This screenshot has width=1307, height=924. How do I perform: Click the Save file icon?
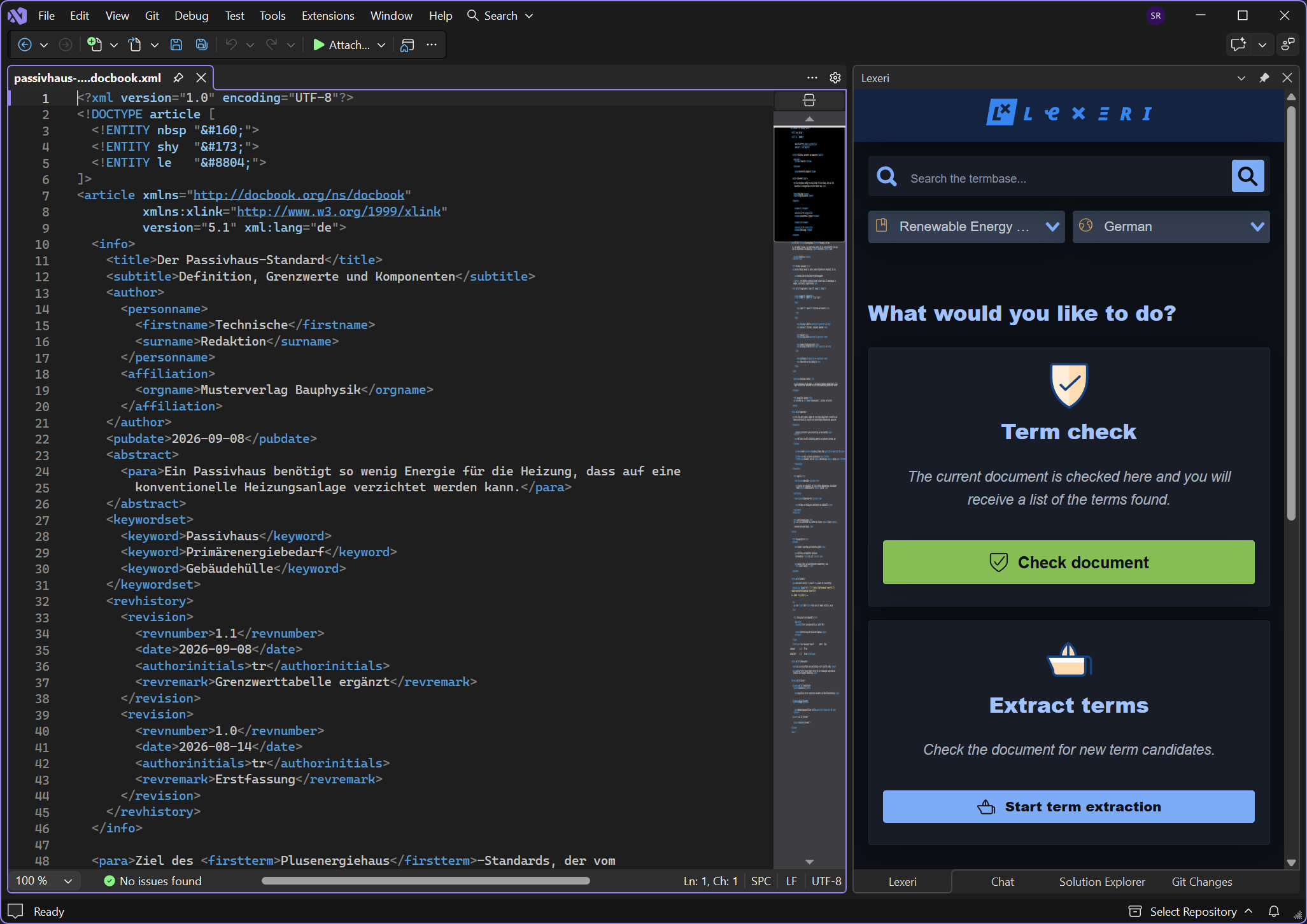tap(176, 45)
